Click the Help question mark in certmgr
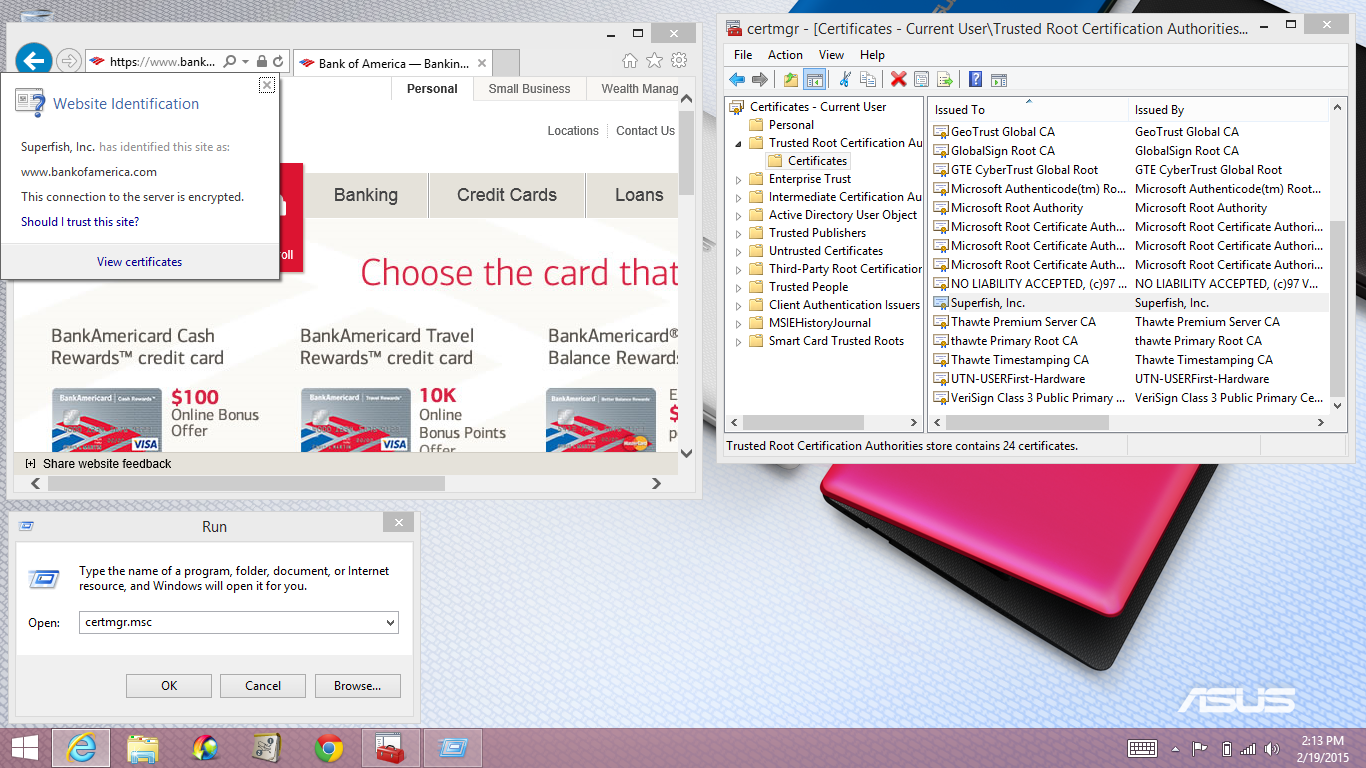Screen dimensions: 1366x768 point(975,80)
